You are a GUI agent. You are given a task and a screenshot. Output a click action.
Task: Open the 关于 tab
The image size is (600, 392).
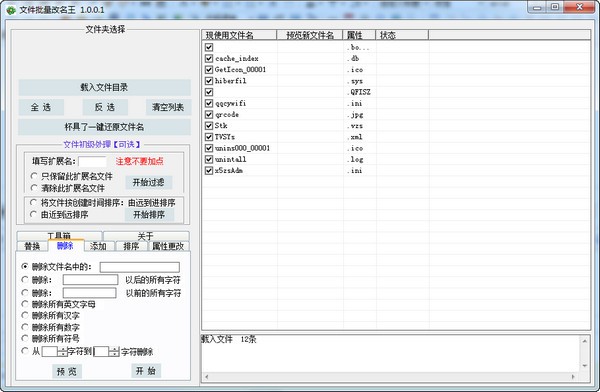point(146,236)
